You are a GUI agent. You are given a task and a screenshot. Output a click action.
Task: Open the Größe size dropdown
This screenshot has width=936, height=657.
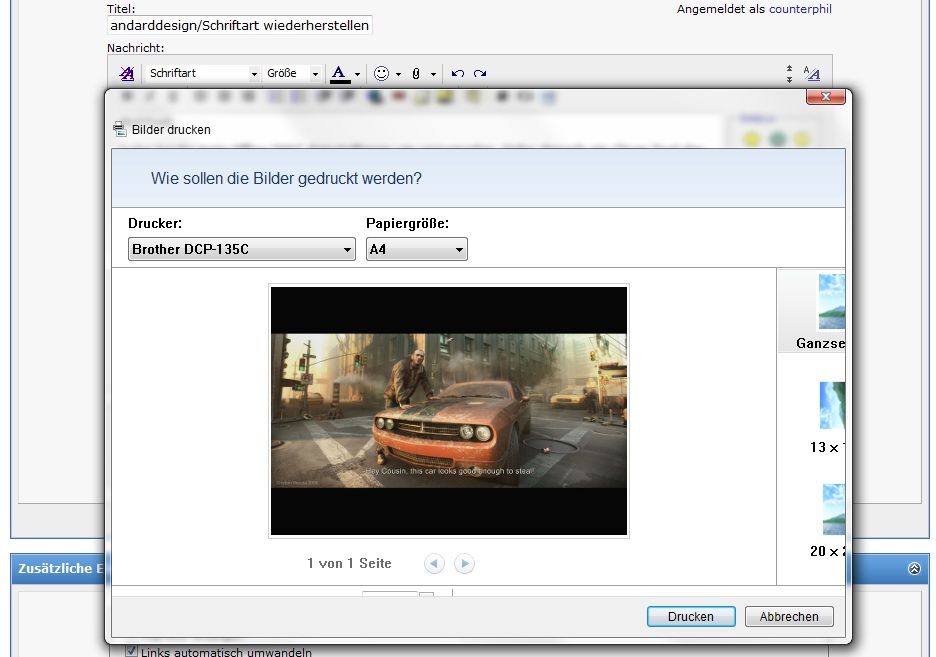tap(292, 73)
